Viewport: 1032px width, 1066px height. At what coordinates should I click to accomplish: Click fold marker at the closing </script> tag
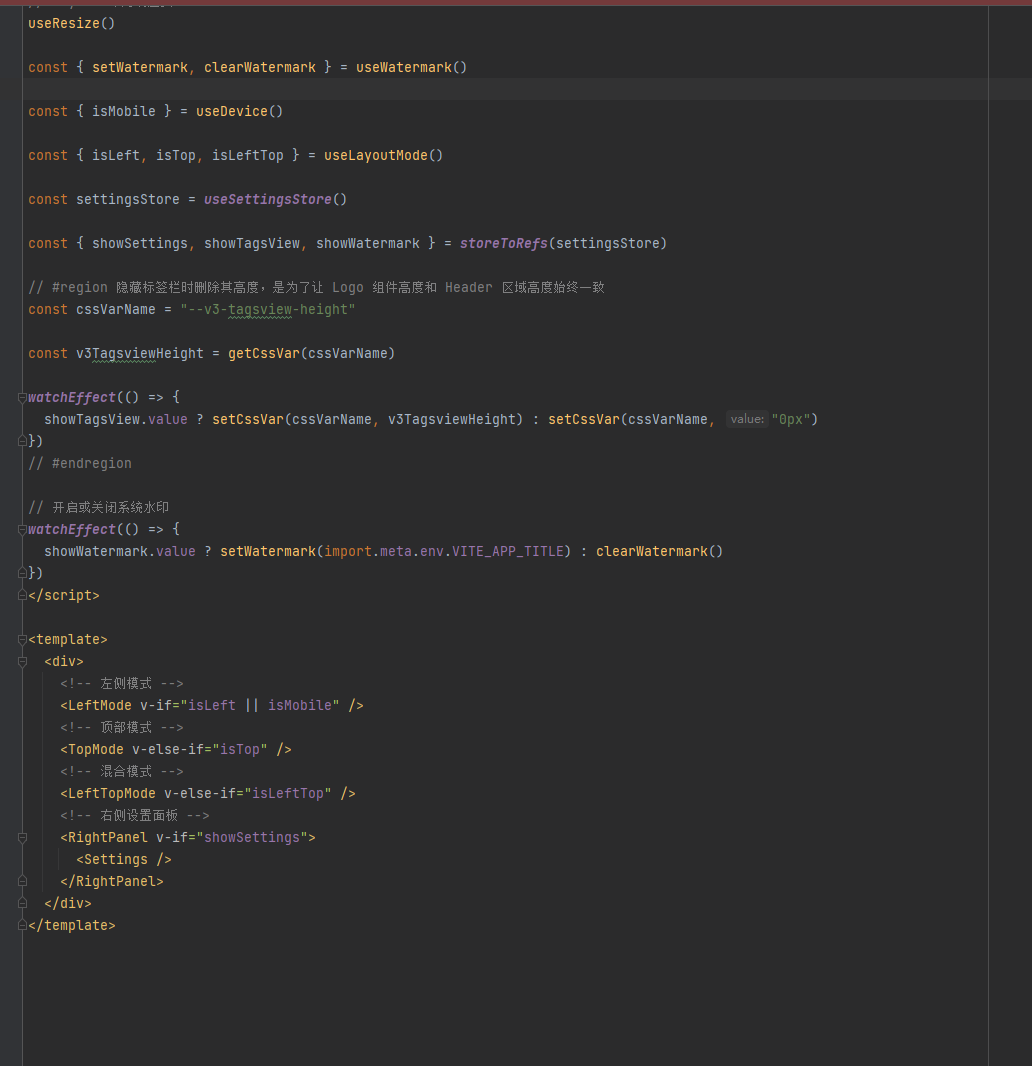[x=22, y=596]
